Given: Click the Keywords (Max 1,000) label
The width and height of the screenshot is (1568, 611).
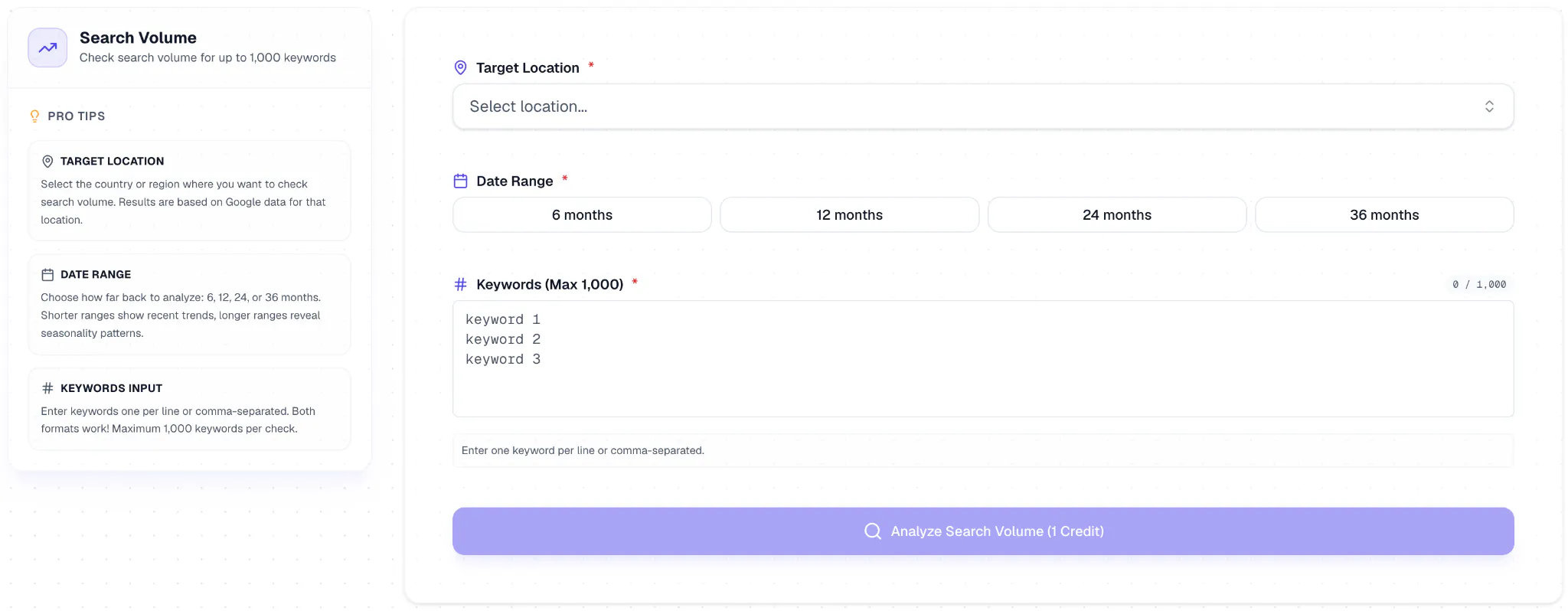Looking at the screenshot, I should pos(550,284).
